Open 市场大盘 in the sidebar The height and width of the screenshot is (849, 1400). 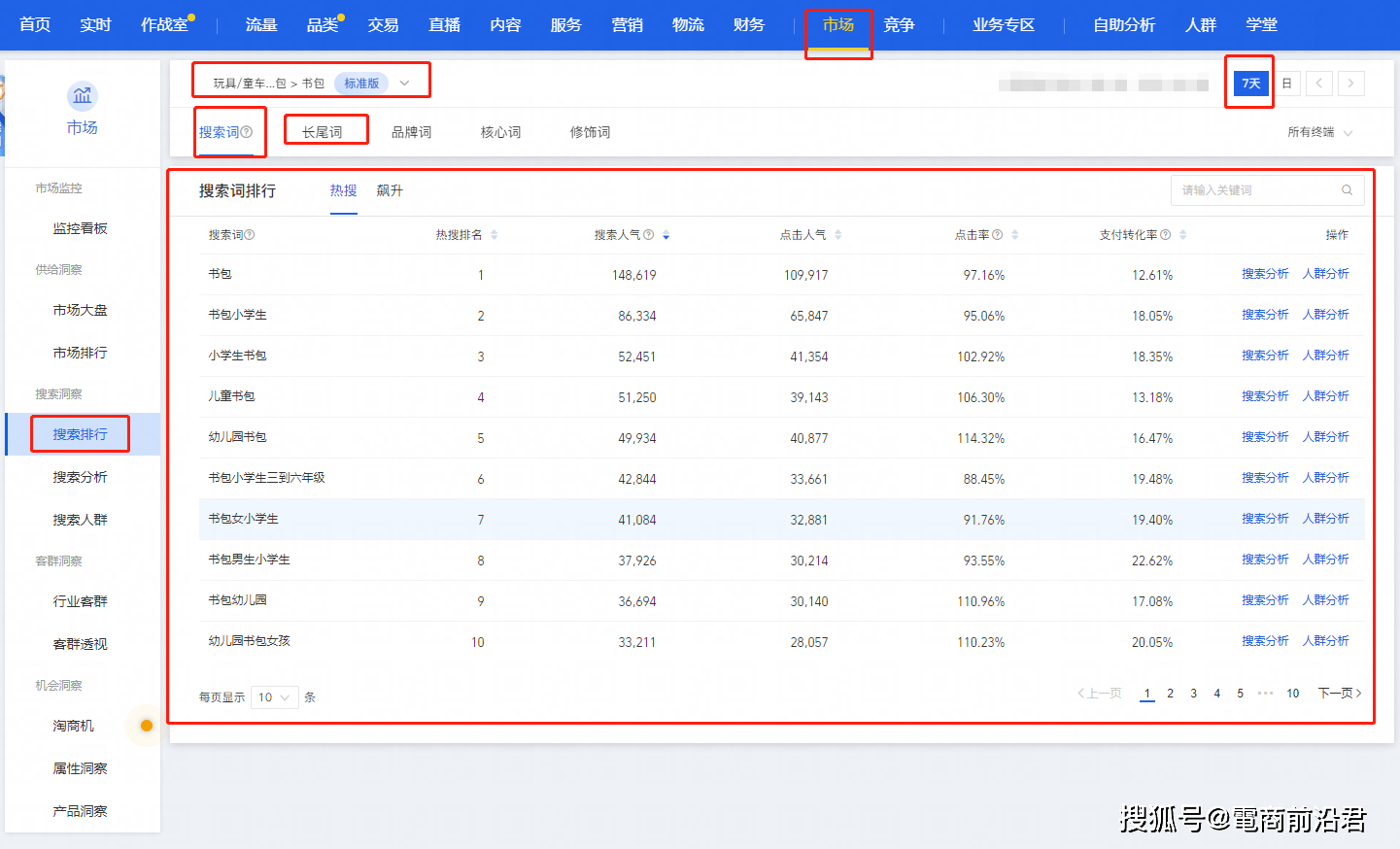coord(81,310)
